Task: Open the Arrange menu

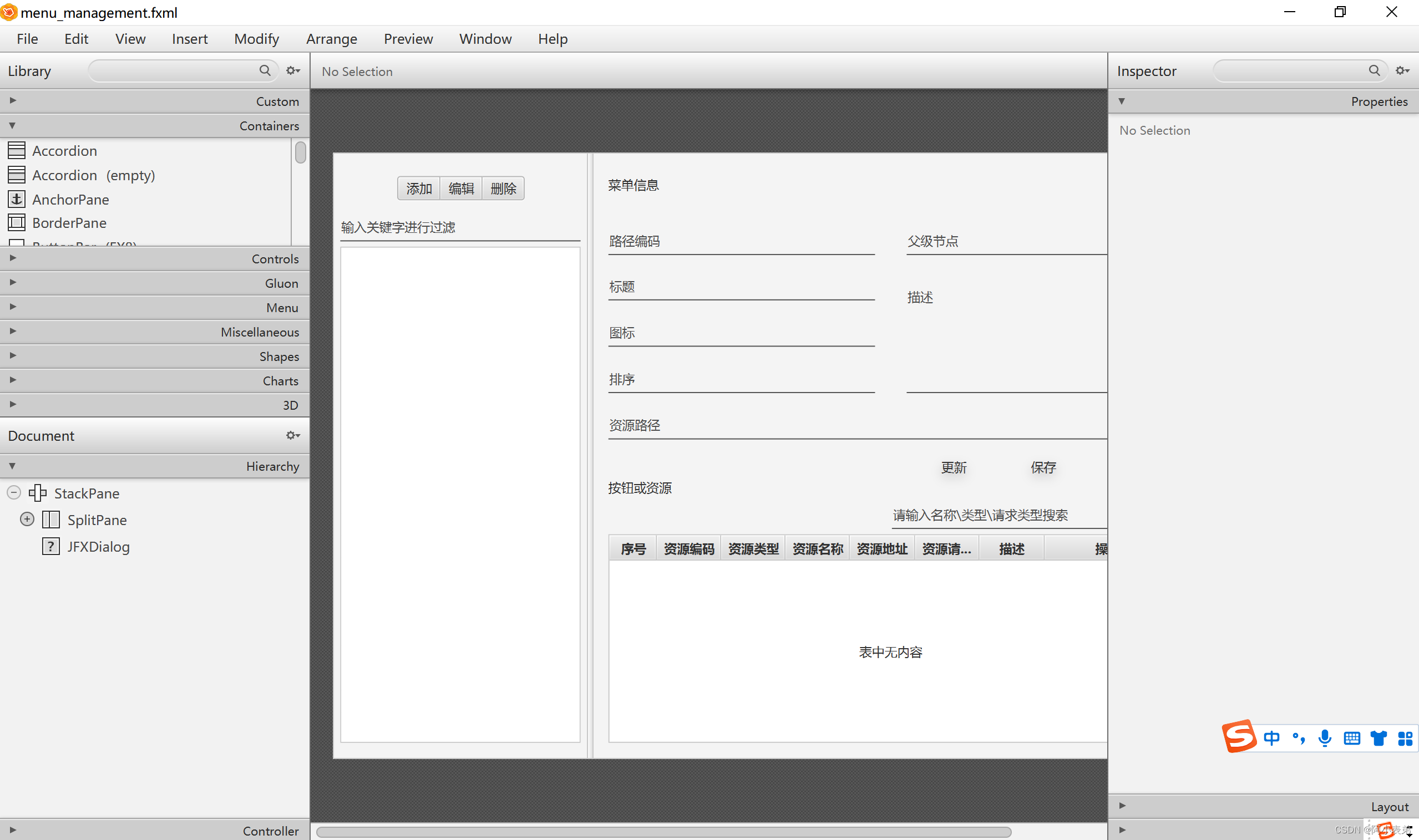Action: tap(331, 39)
